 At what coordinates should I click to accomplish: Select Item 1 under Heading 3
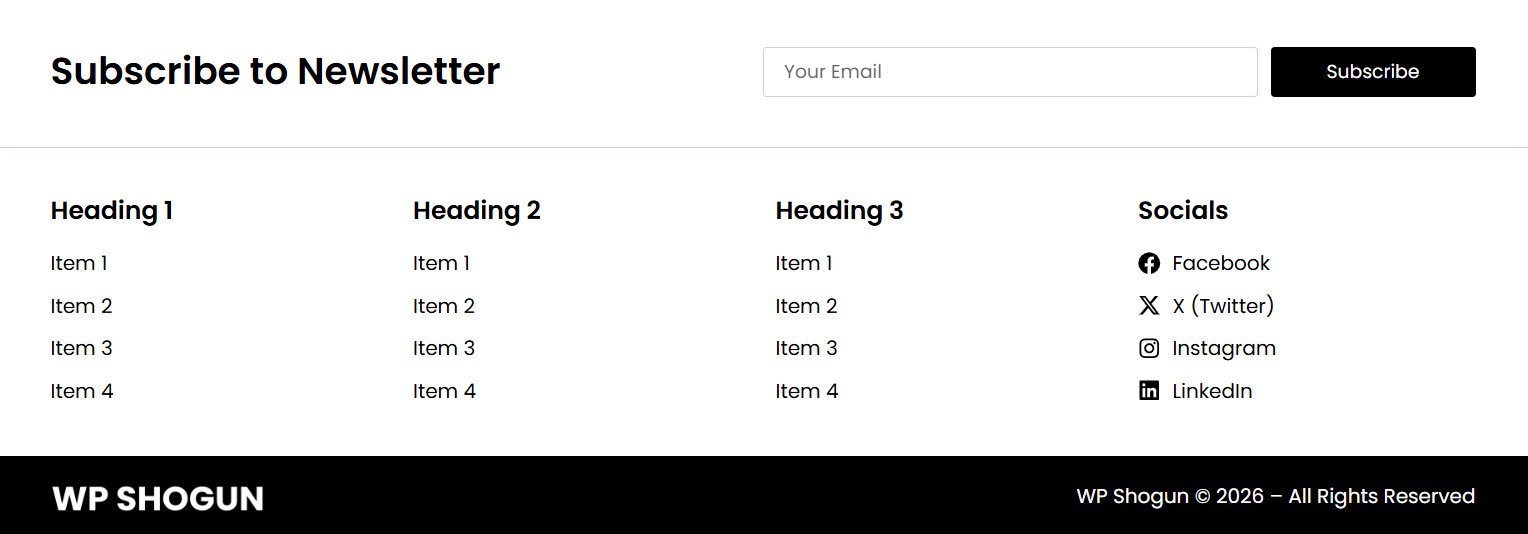pos(804,263)
